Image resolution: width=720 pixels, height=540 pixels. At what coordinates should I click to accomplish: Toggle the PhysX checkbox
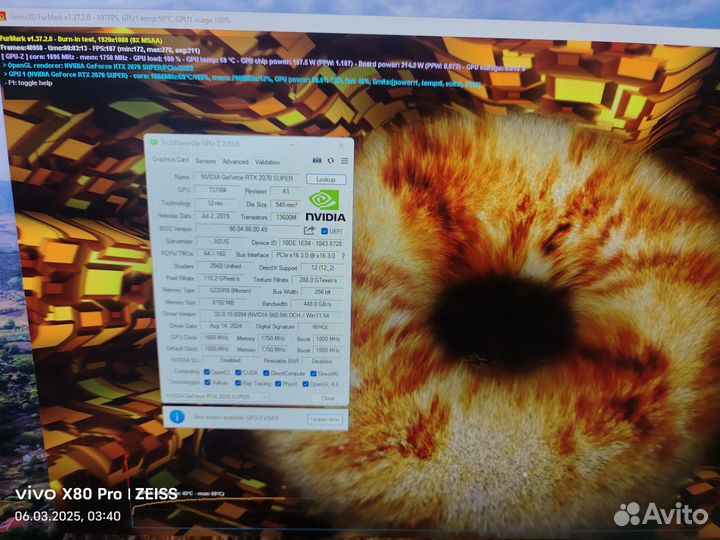coord(278,383)
